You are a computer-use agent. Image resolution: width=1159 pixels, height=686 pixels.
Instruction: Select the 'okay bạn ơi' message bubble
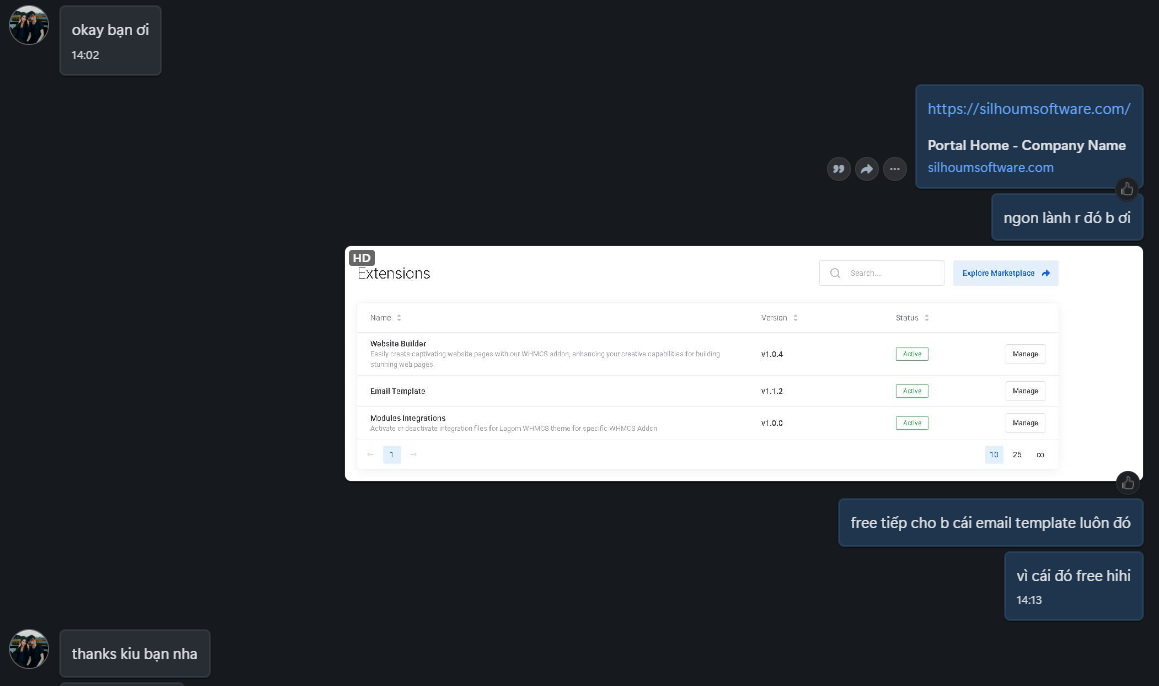pyautogui.click(x=110, y=39)
